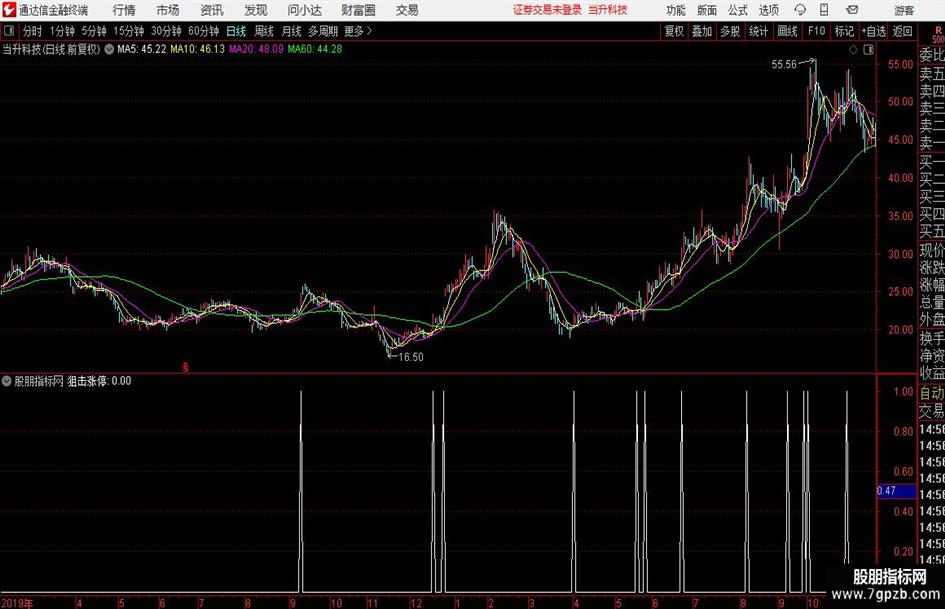
Task: Open the 行情 menu
Action: point(124,10)
